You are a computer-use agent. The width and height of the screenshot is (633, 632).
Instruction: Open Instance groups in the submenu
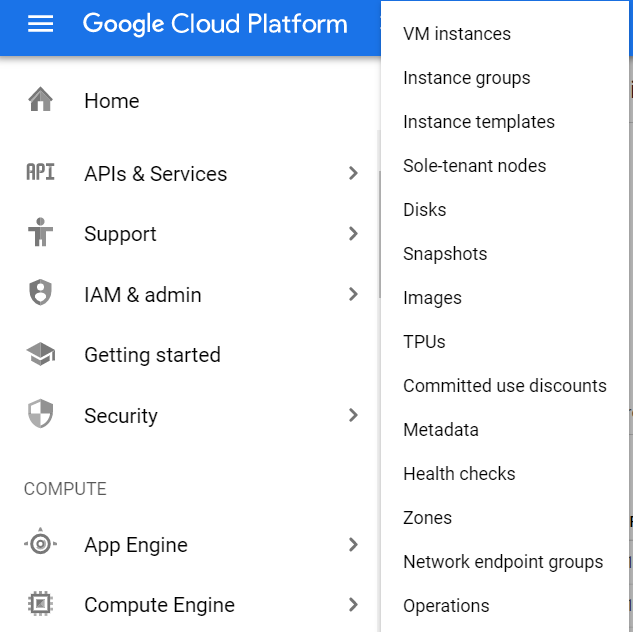466,78
